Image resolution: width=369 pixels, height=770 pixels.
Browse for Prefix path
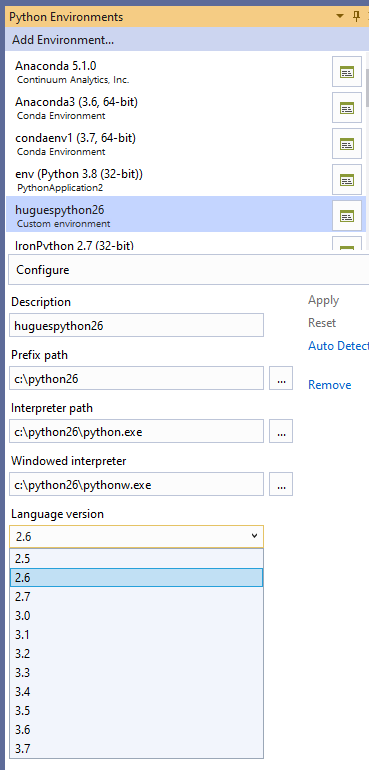(x=281, y=378)
